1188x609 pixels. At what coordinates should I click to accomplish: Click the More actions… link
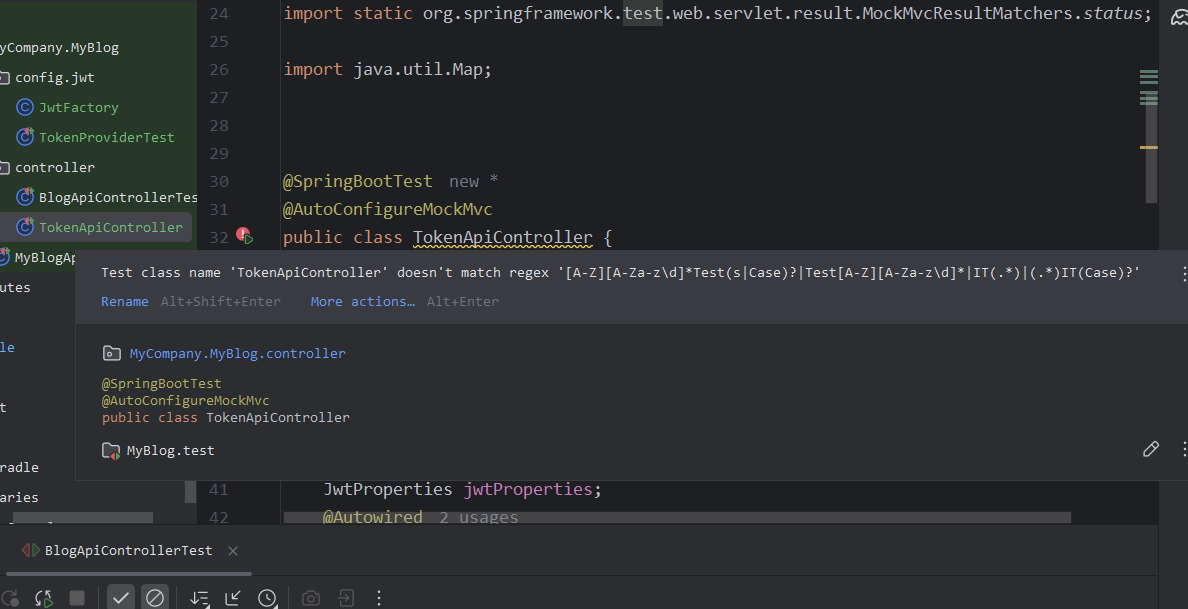(362, 301)
